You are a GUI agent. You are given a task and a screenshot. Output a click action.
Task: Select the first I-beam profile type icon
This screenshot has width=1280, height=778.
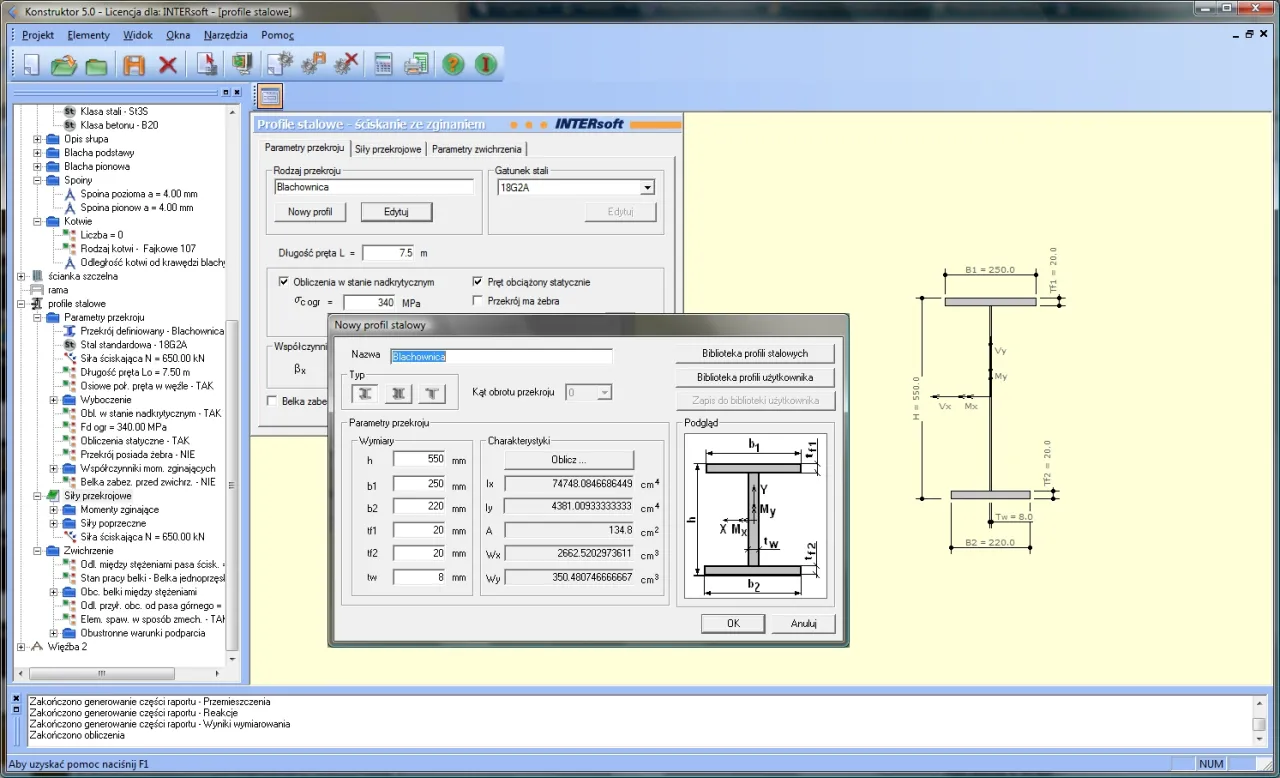pyautogui.click(x=367, y=393)
